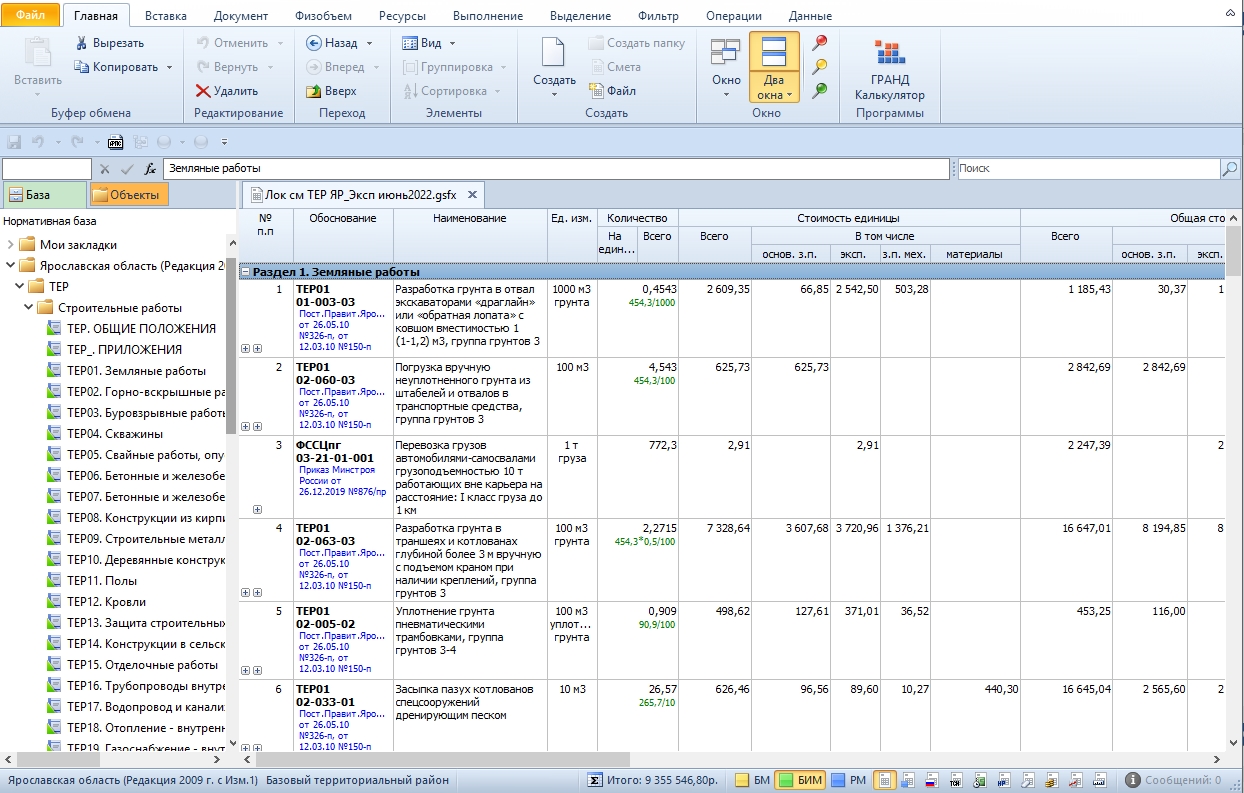1244x793 pixels.
Task: Open the Смета creation button
Action: [x=615, y=67]
